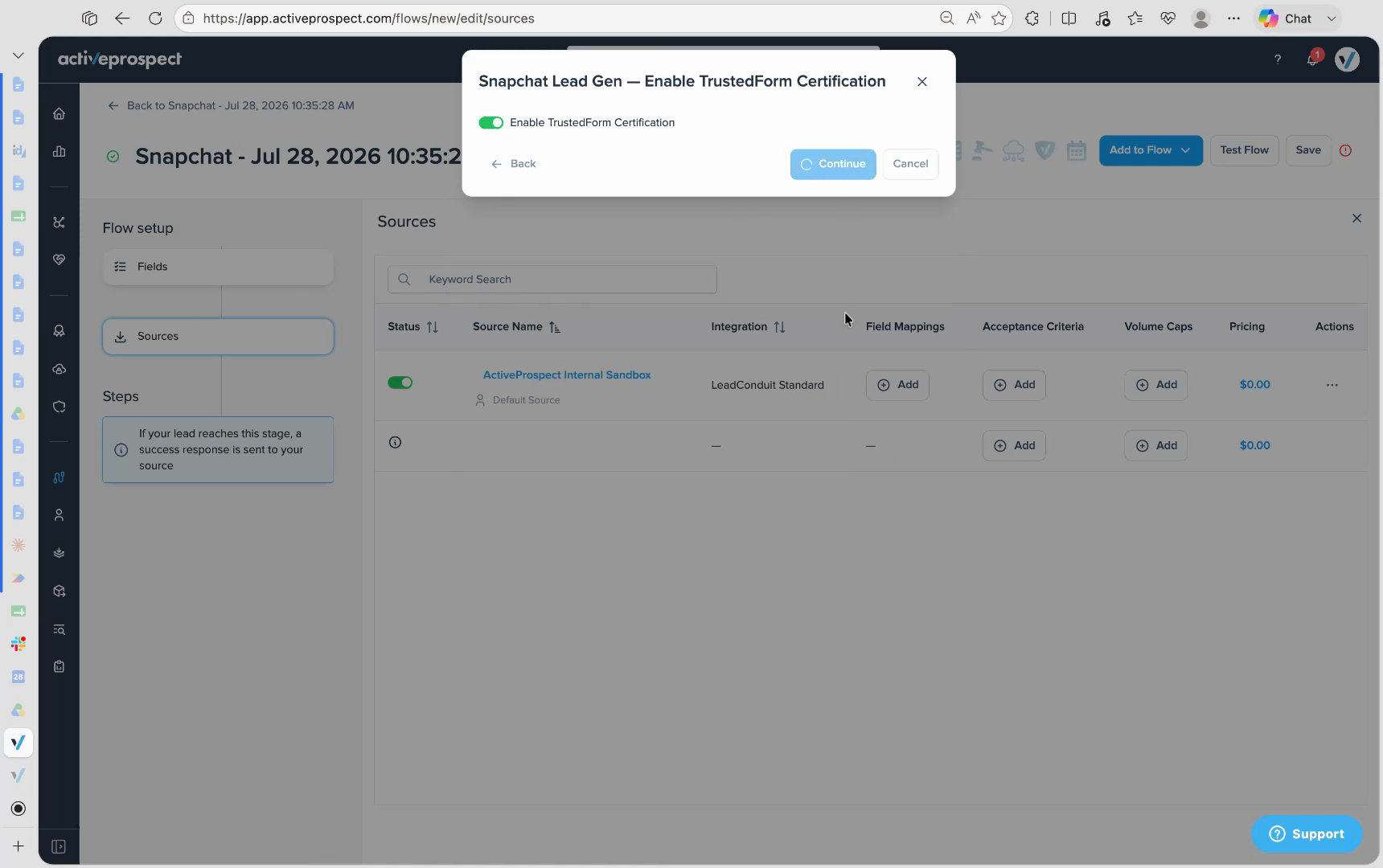Expand the Chat dropdown chevron in browser
Viewport: 1383px width, 868px height.
(x=1331, y=18)
